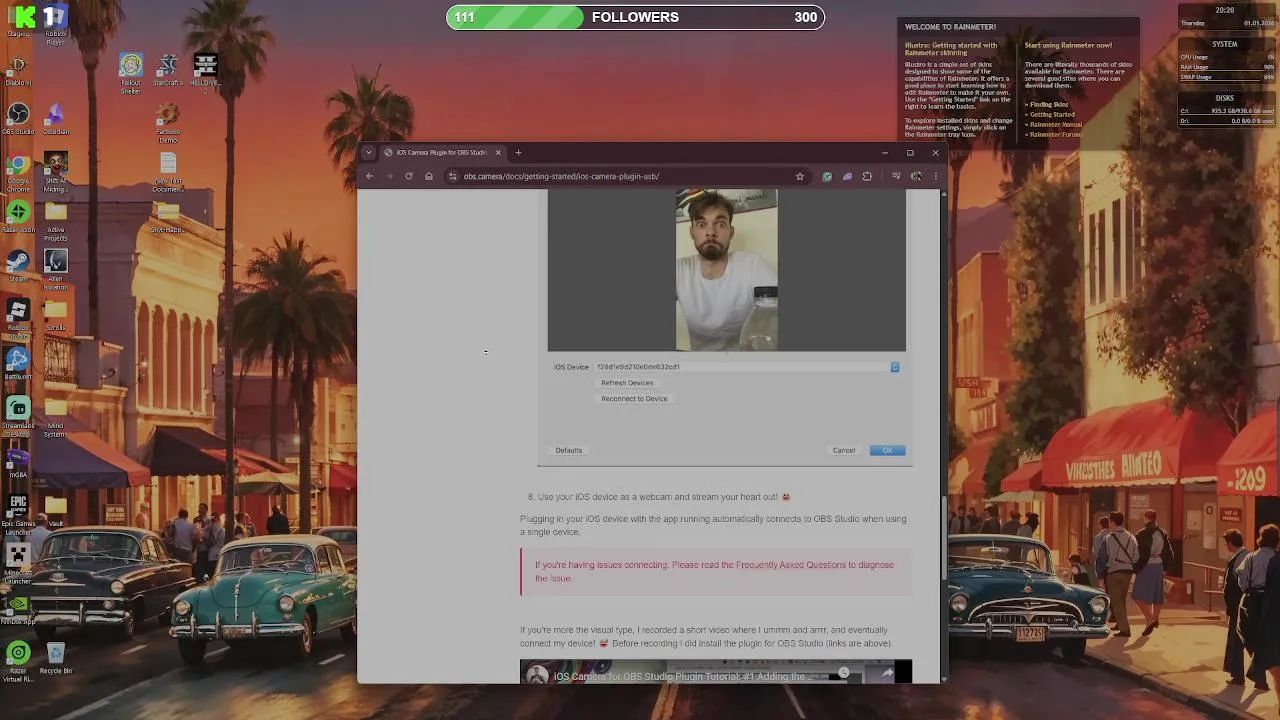Viewport: 1280px width, 720px height.
Task: Click Cancel in the OBS dialog image
Action: pos(844,450)
